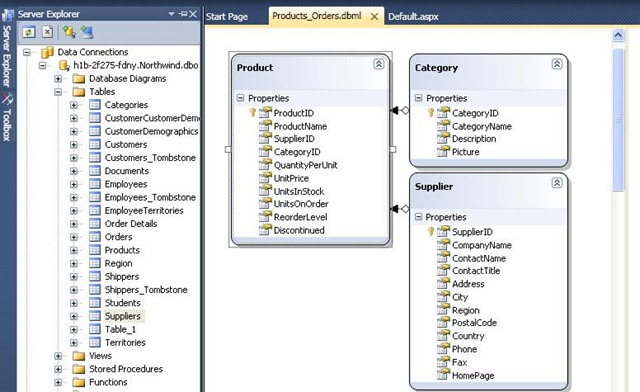Click the Suppliers table icon

click(95, 316)
